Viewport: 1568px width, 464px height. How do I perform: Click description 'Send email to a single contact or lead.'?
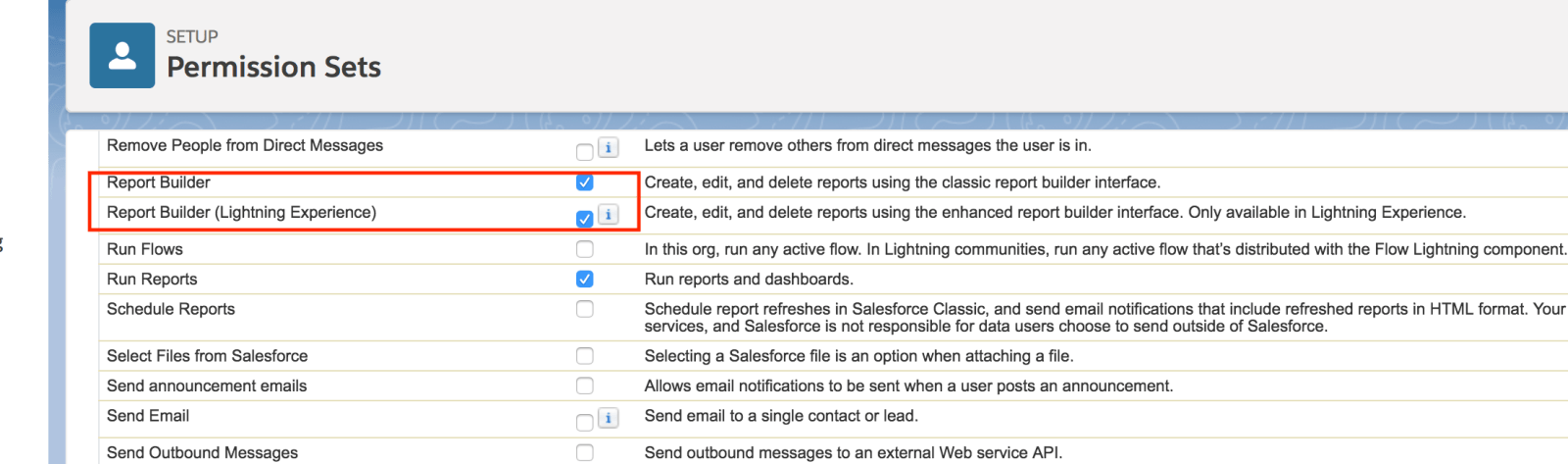click(781, 416)
